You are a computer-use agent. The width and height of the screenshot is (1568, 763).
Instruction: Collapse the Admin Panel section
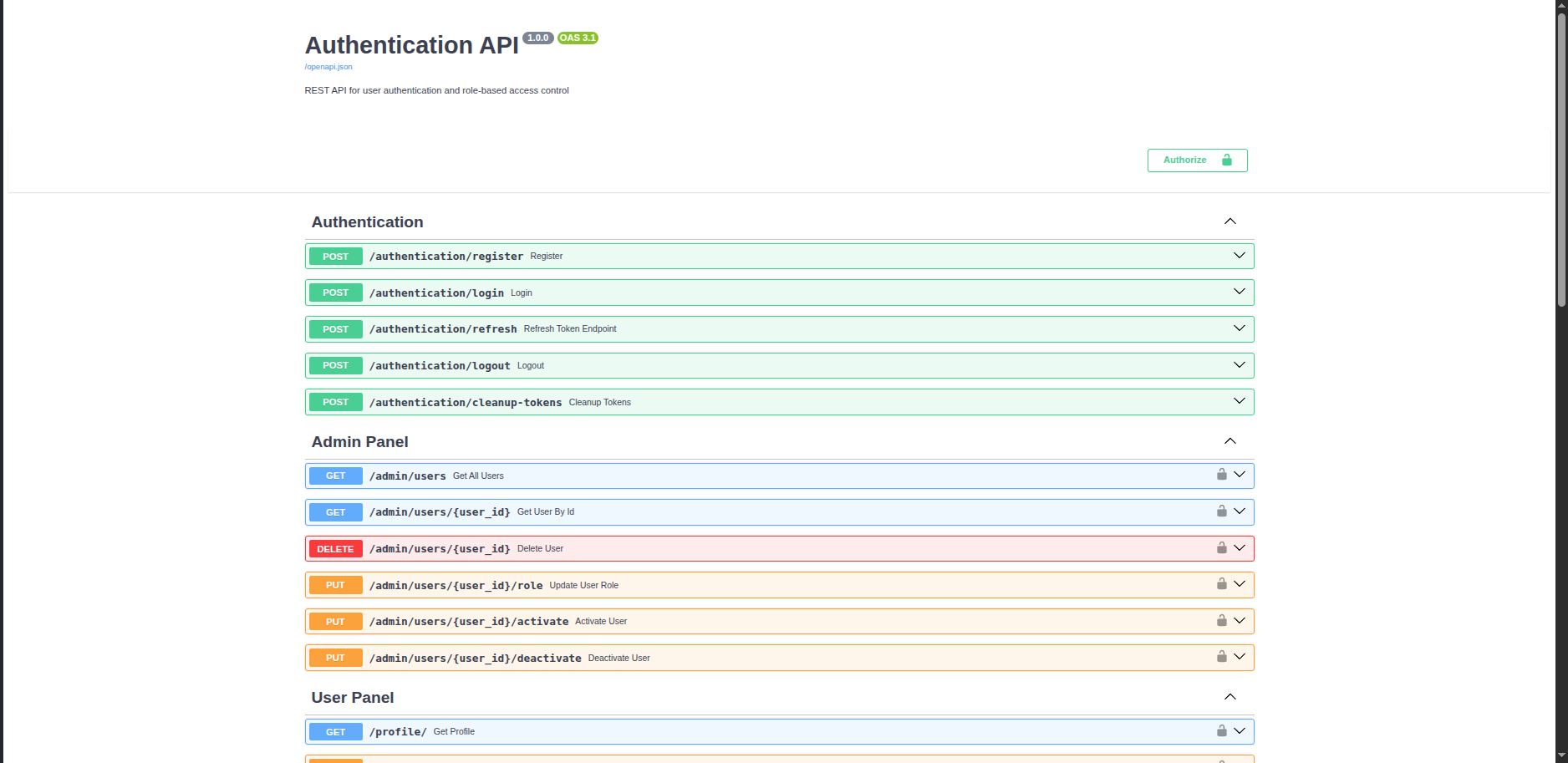point(1229,441)
